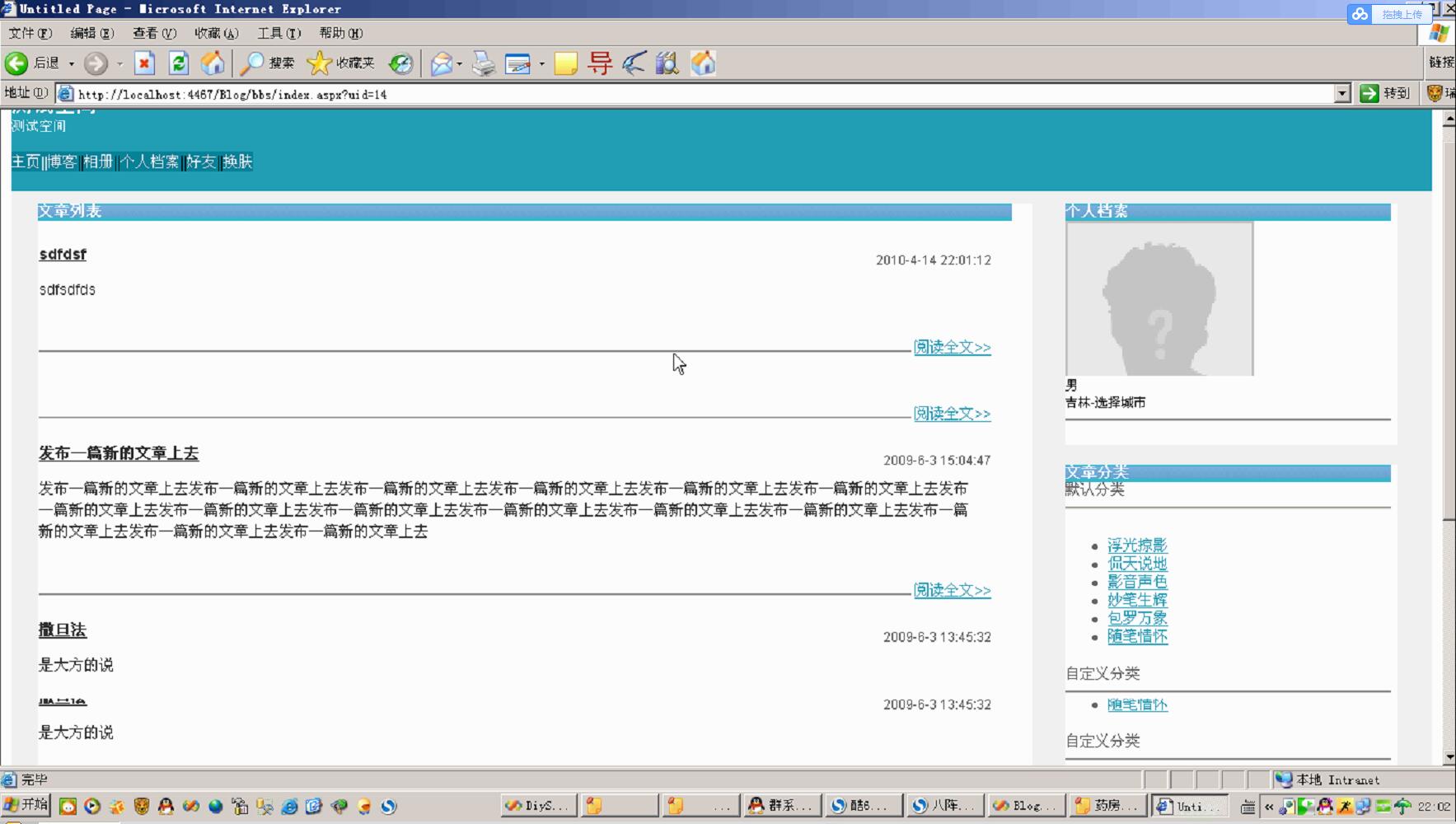Open the 个人档案 navigation link
Screen dimensions: 1456x824
(149, 162)
